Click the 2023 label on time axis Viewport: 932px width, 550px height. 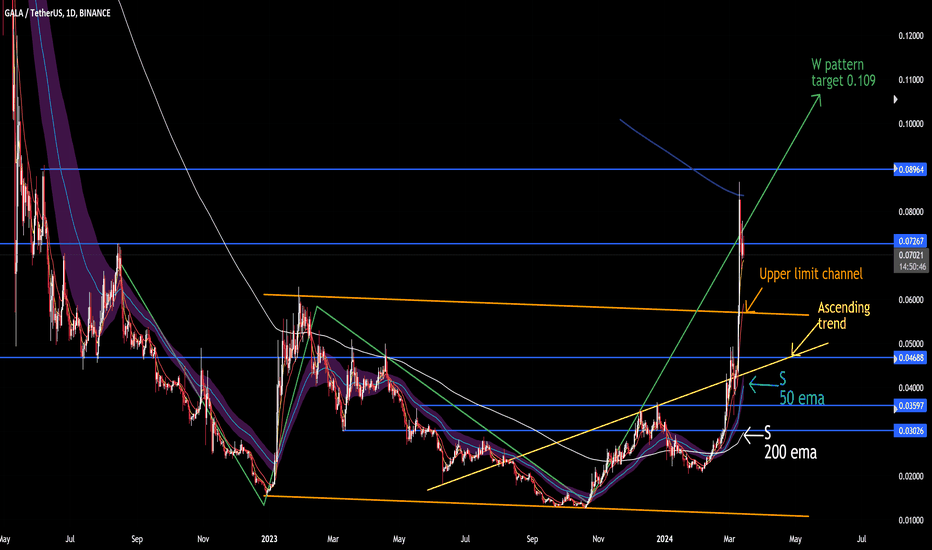pyautogui.click(x=269, y=539)
